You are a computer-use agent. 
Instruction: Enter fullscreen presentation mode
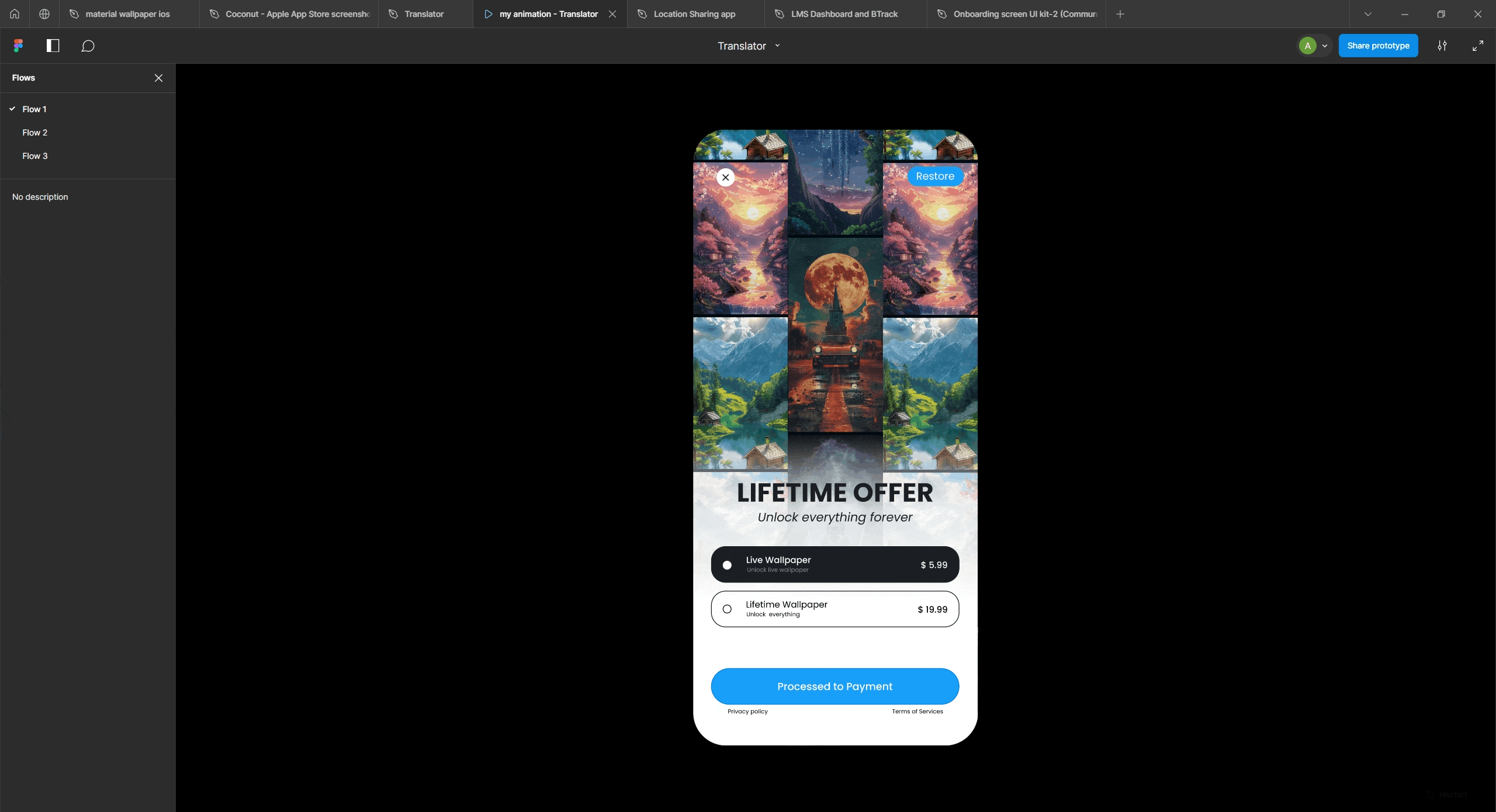point(1479,46)
